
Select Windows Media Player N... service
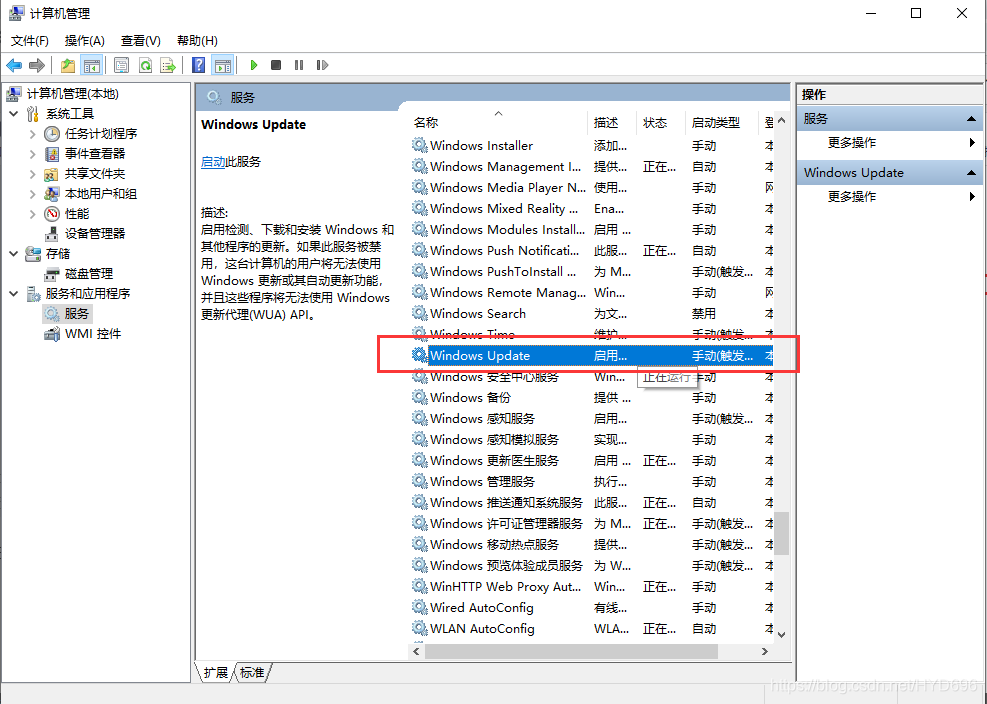592,188
